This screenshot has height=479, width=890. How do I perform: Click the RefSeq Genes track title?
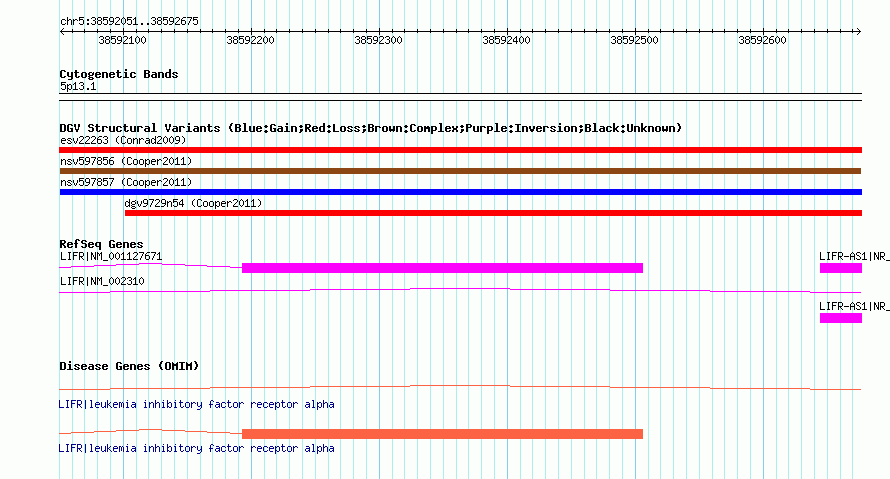pyautogui.click(x=101, y=244)
